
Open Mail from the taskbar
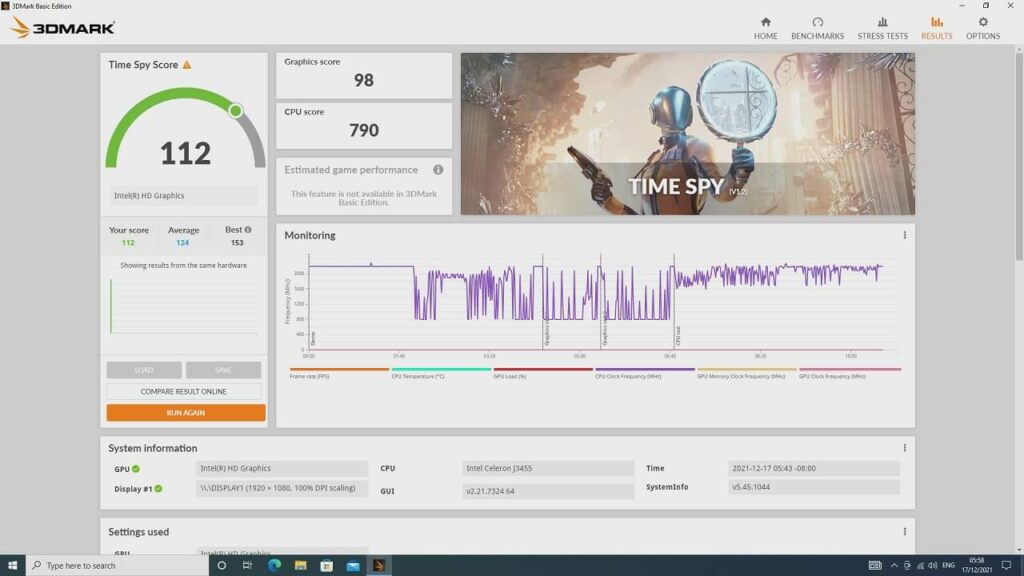coord(353,565)
